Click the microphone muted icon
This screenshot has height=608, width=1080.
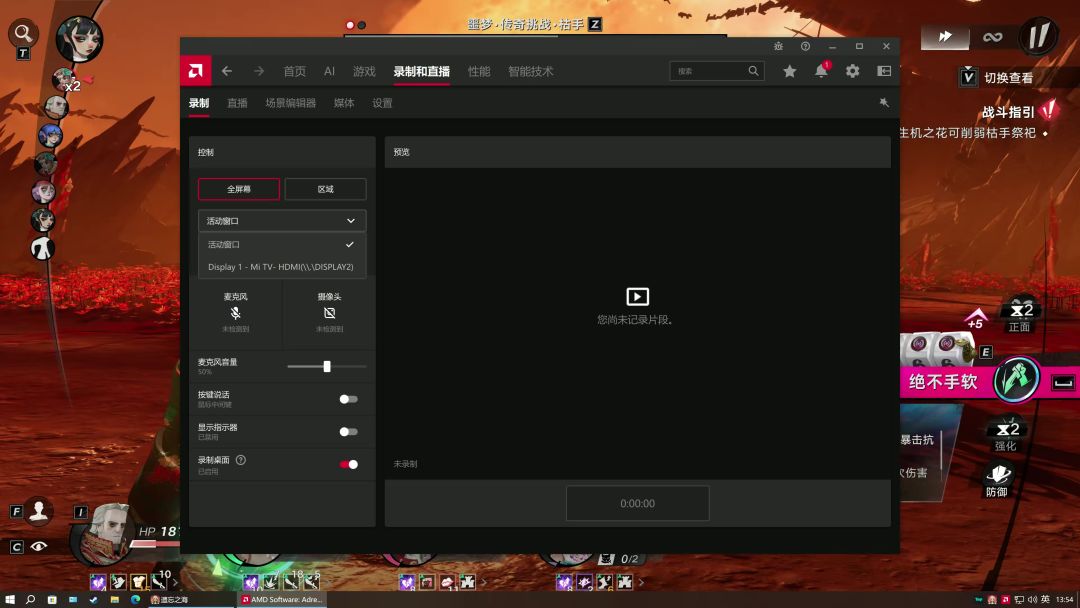click(236, 313)
